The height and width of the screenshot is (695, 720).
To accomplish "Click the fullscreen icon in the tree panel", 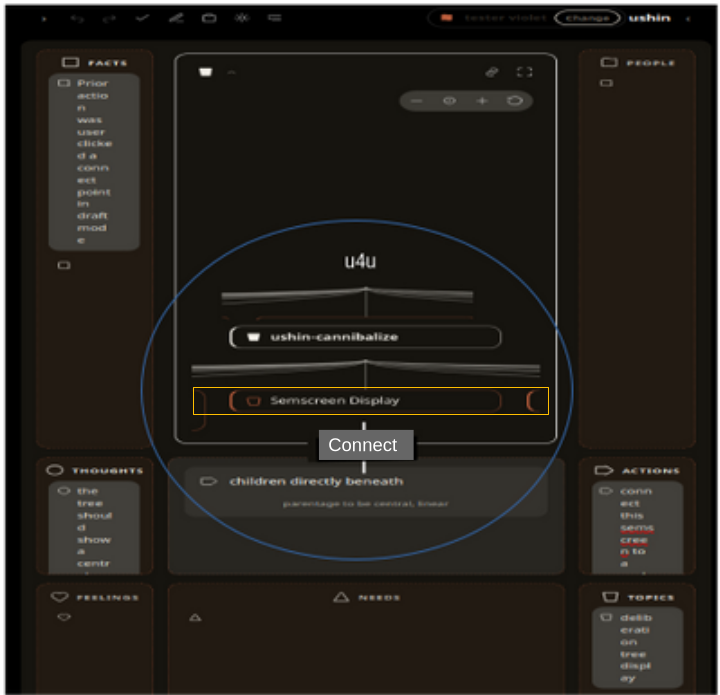I will click(x=524, y=72).
